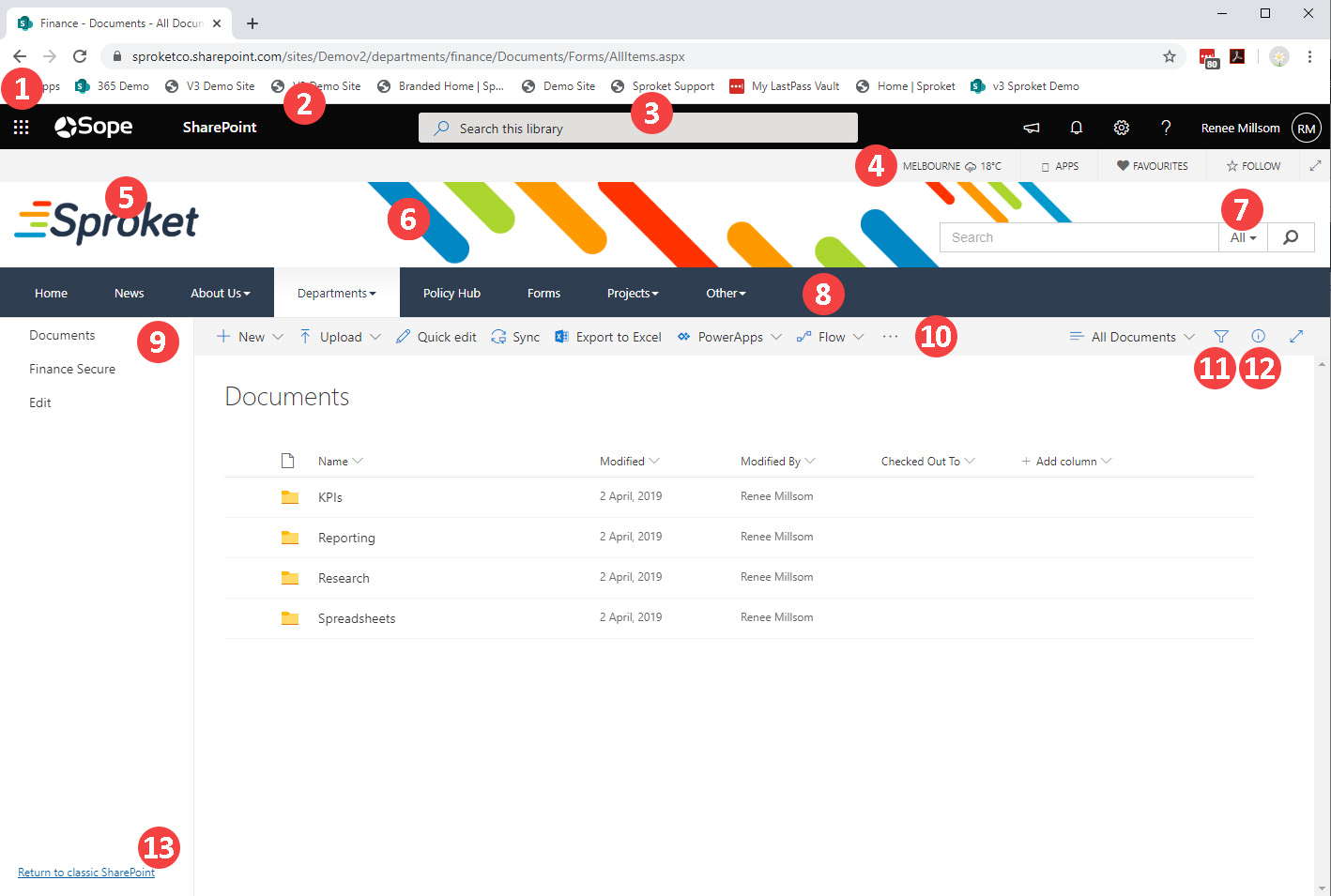
Task: Go to the Policy Hub tab
Action: click(451, 293)
